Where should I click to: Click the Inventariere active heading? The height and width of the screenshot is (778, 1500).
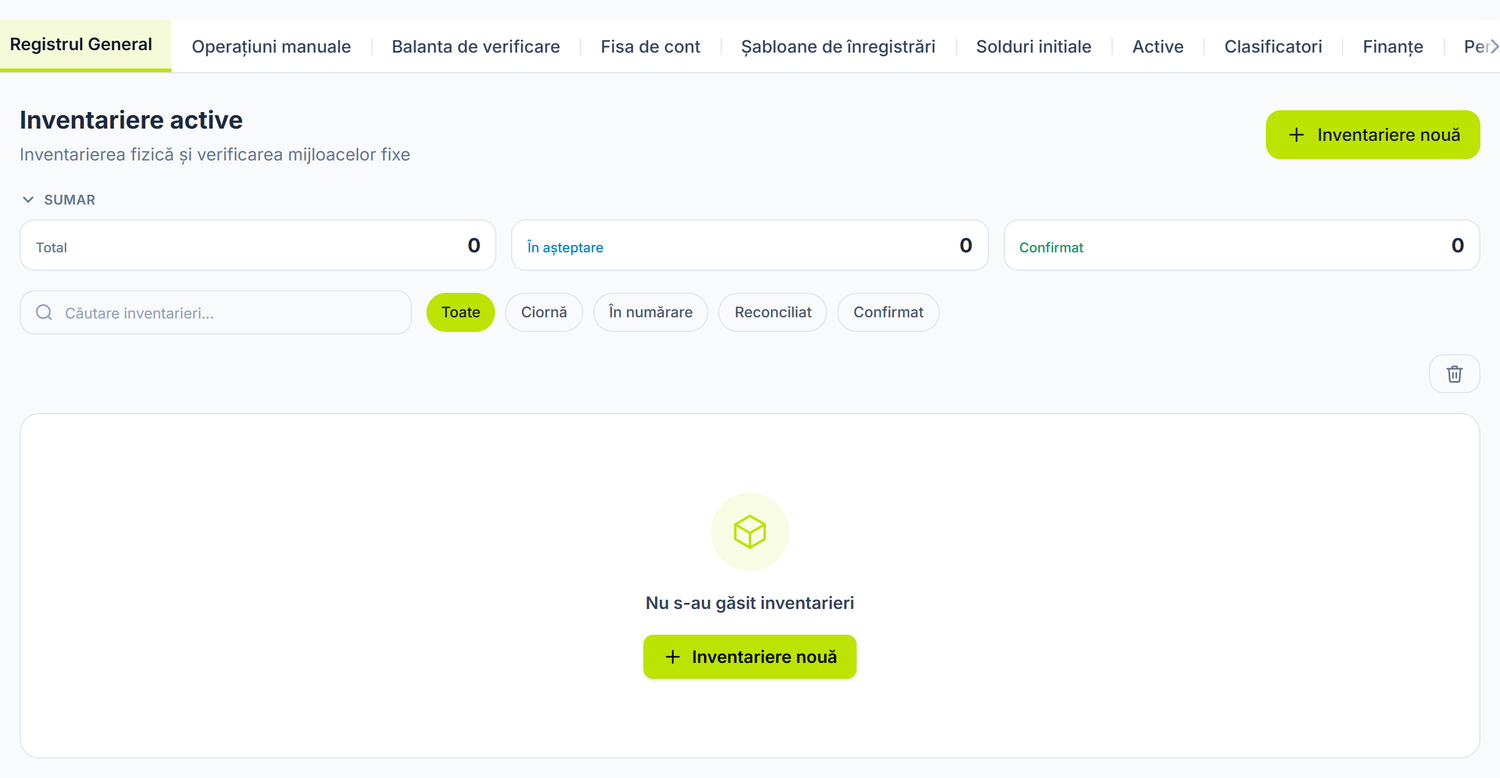131,120
